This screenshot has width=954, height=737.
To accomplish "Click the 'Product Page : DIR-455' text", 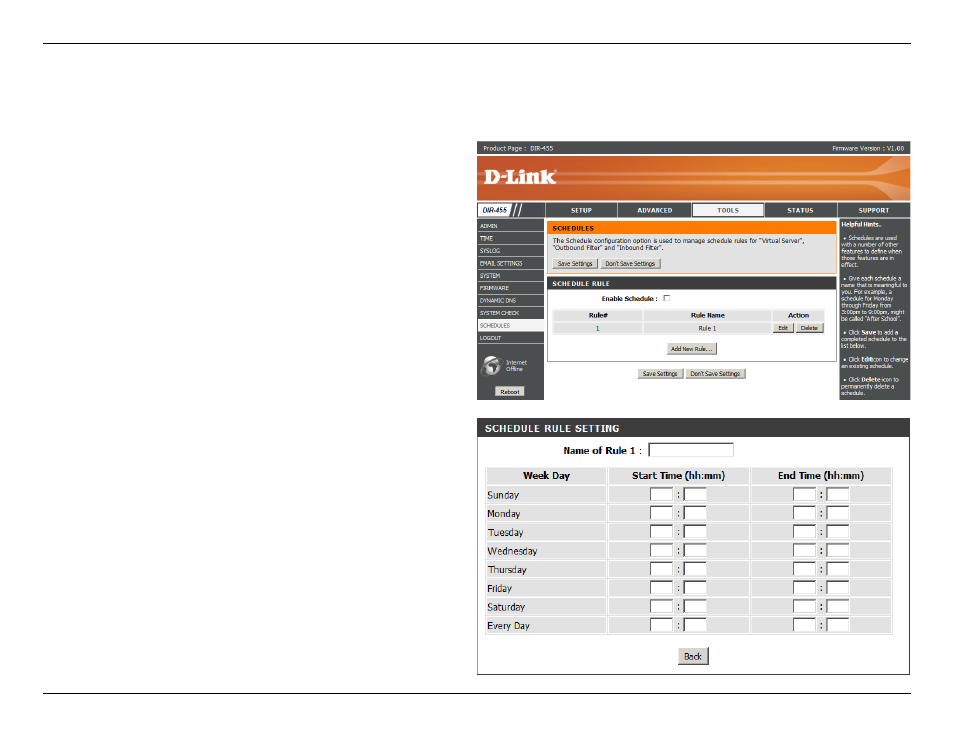I will [x=518, y=148].
